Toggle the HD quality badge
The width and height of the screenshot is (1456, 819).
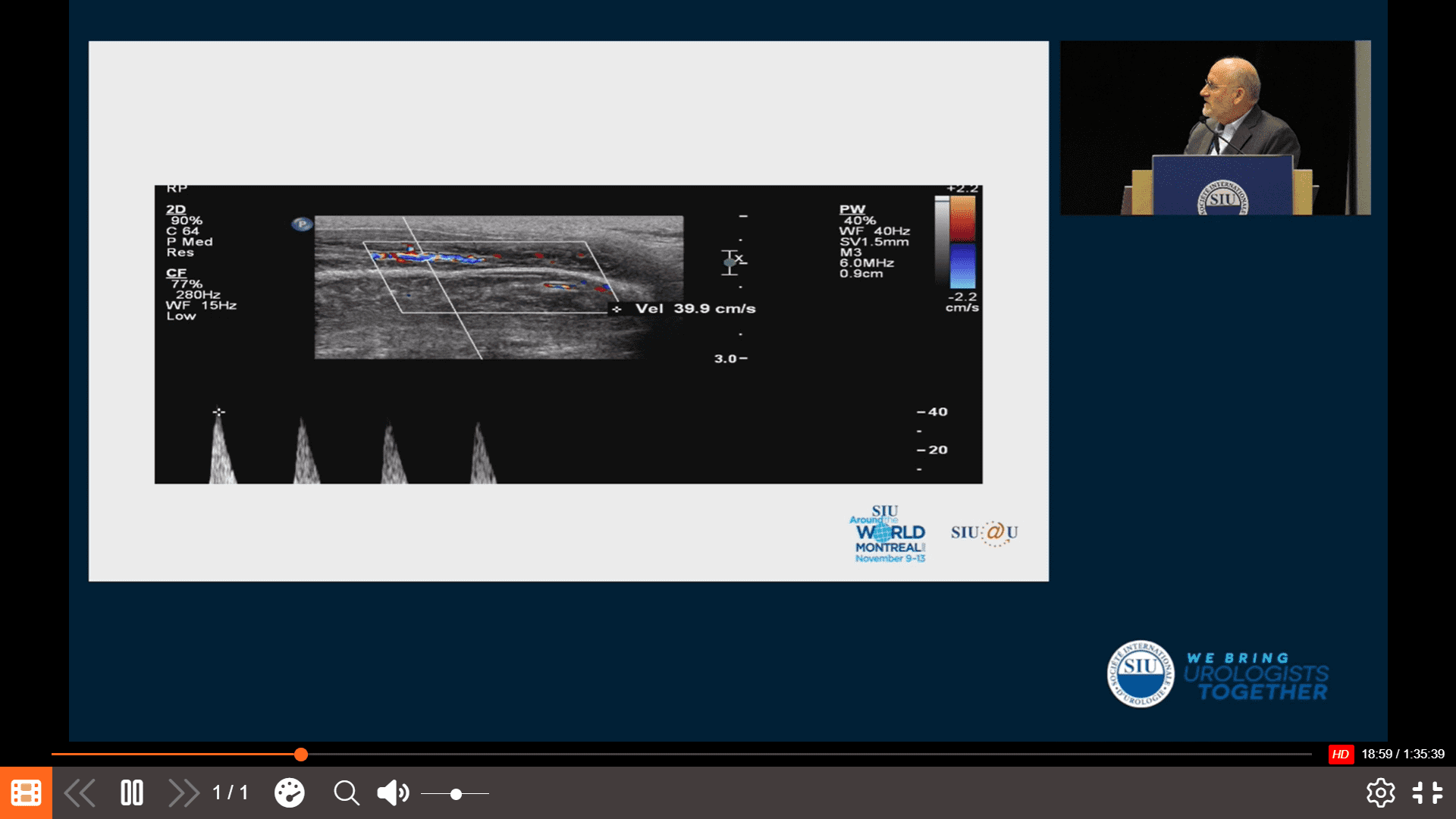[1341, 754]
